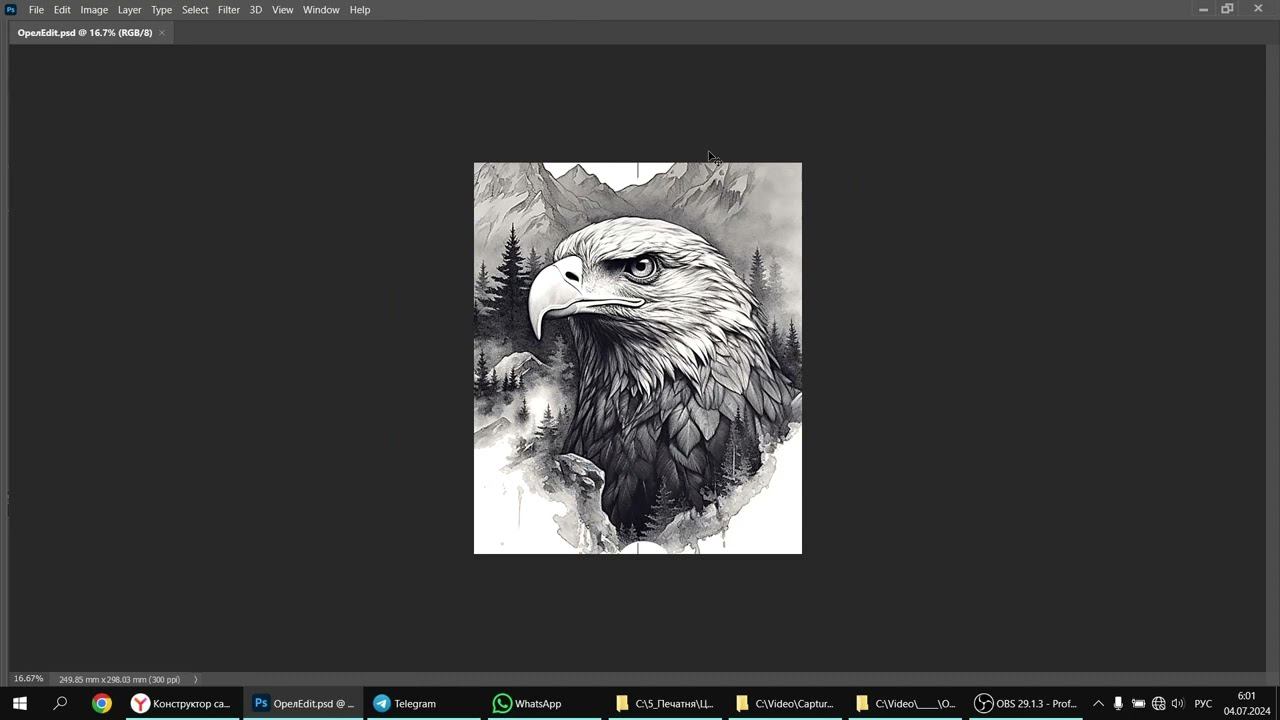Close the ОрелEdit.psd document tab
The width and height of the screenshot is (1280, 720).
pyautogui.click(x=162, y=33)
